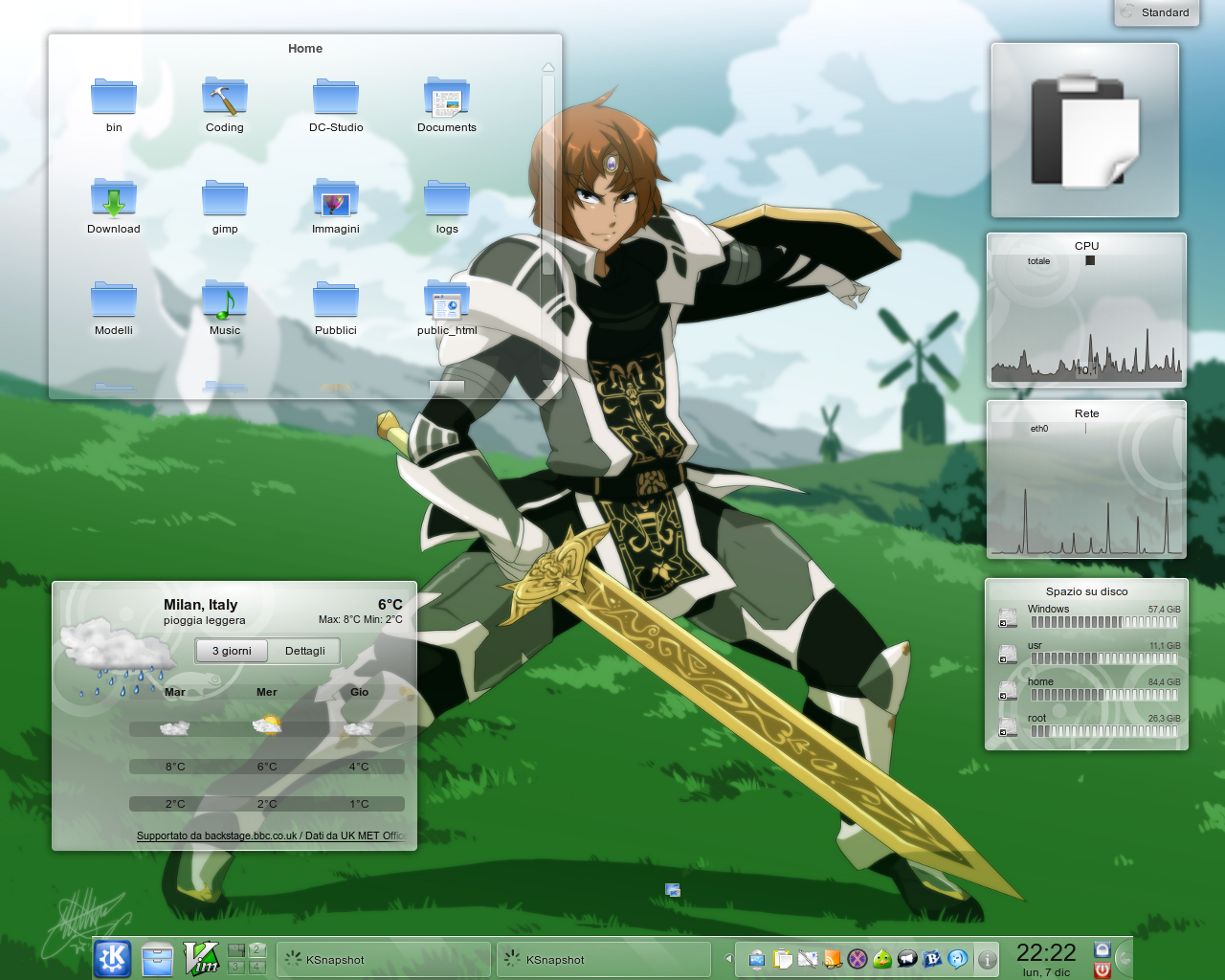
Task: Open the file manager drawer icon in panel
Action: click(157, 959)
